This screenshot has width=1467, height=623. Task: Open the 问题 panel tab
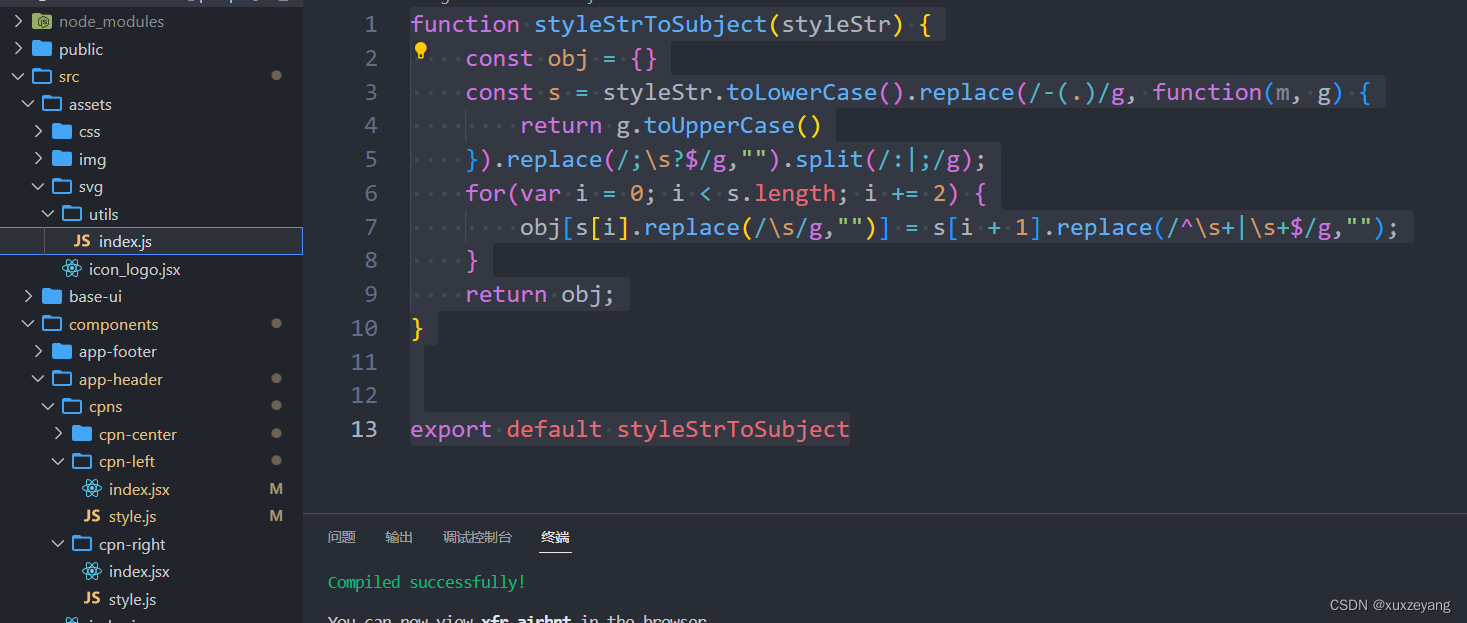pos(341,537)
